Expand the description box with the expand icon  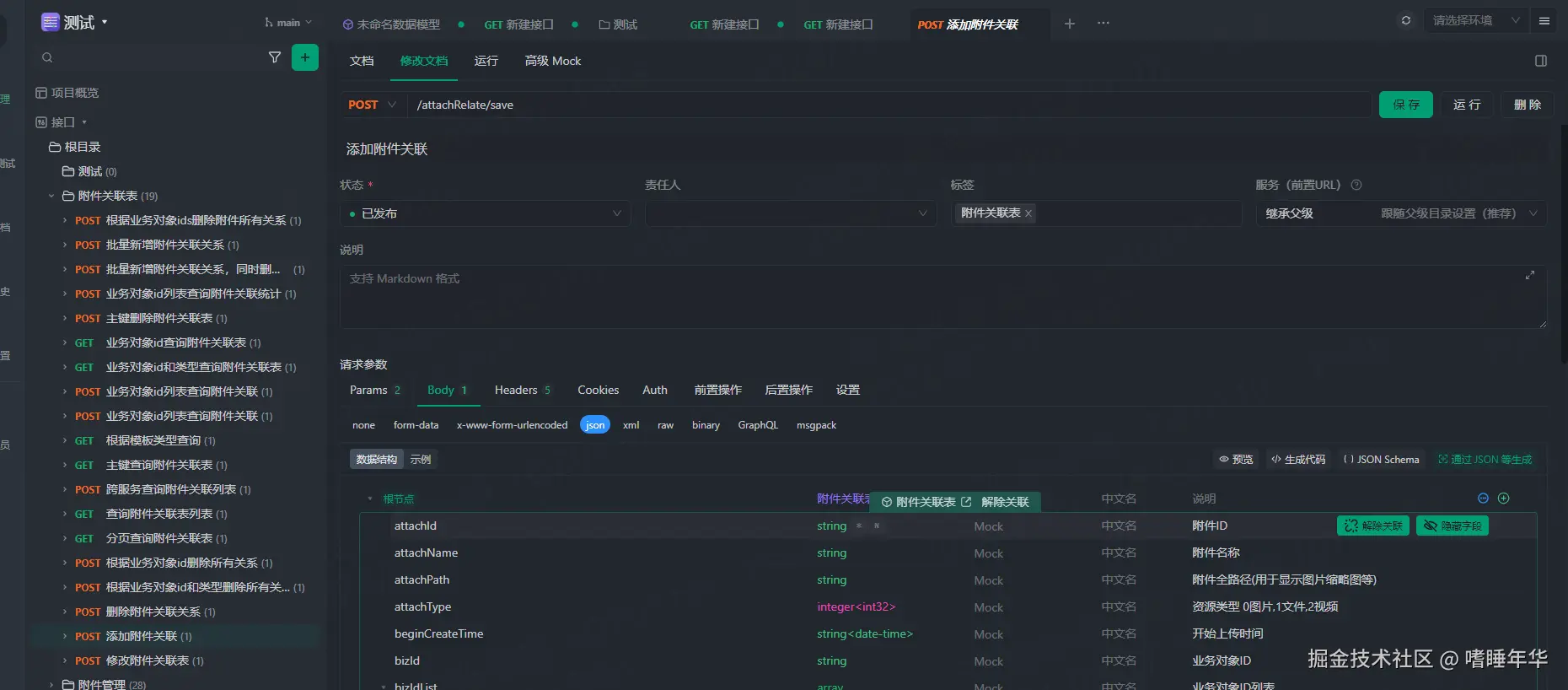tap(1530, 275)
